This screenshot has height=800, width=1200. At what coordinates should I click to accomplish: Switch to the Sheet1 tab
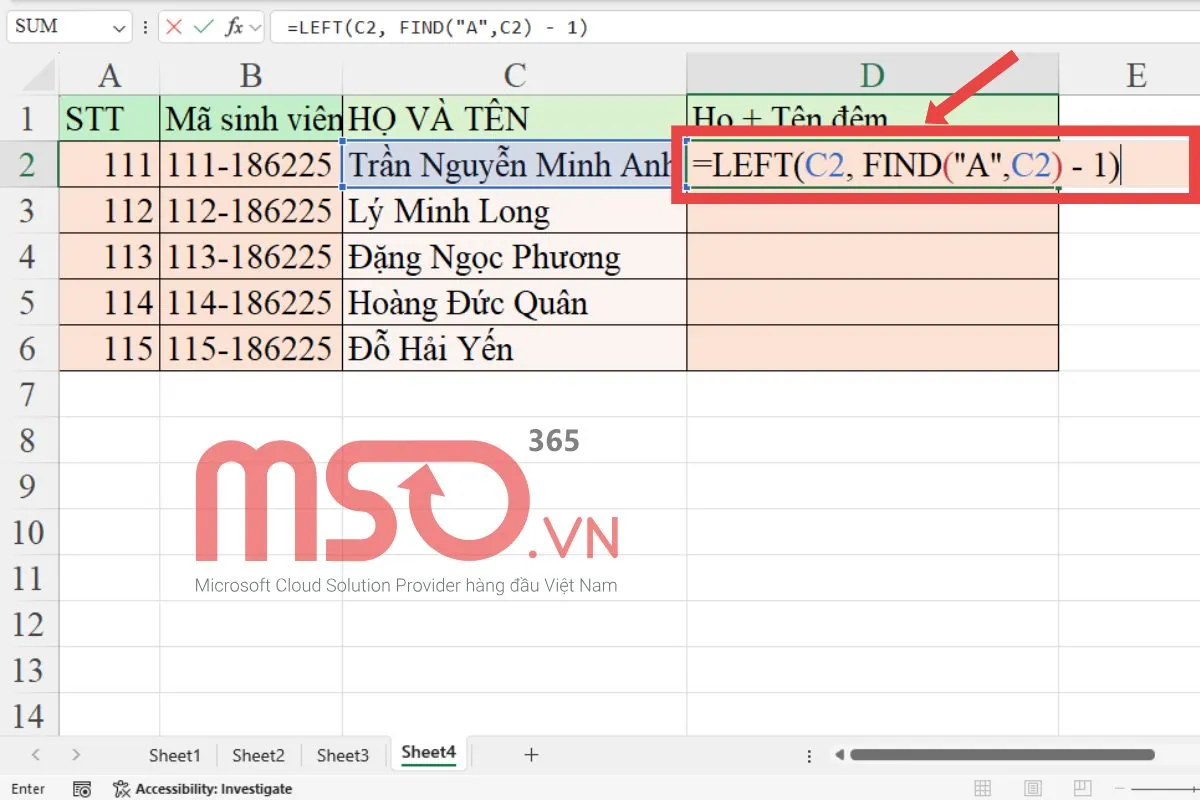coord(173,755)
